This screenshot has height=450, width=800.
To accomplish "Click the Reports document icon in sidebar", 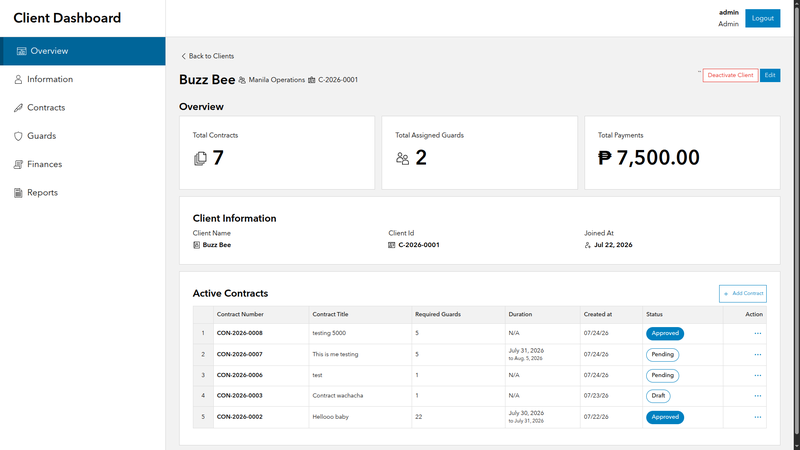I will coord(18,193).
